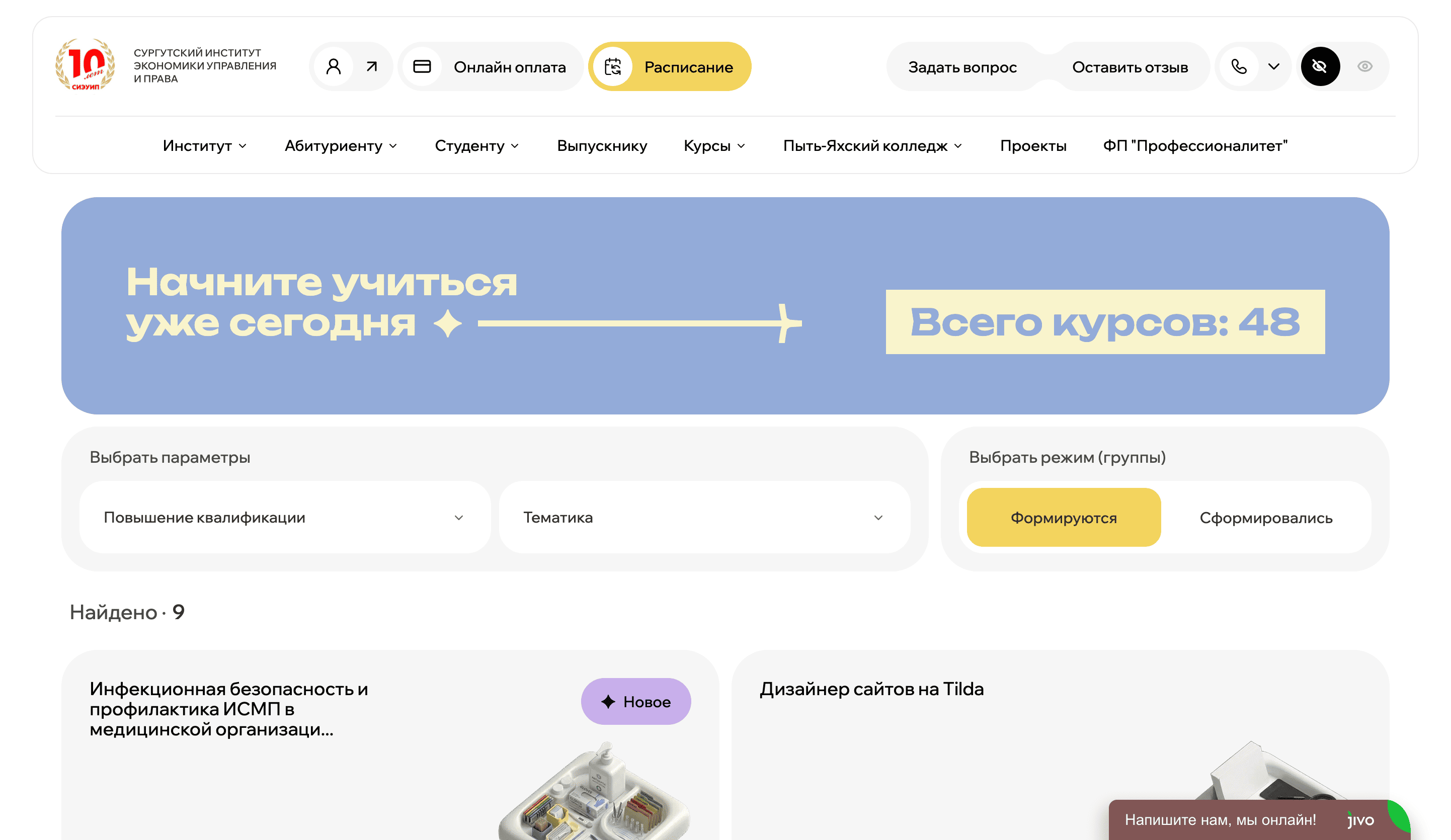The width and height of the screenshot is (1451, 840).
Task: Open the Тематика dropdown
Action: coord(705,517)
